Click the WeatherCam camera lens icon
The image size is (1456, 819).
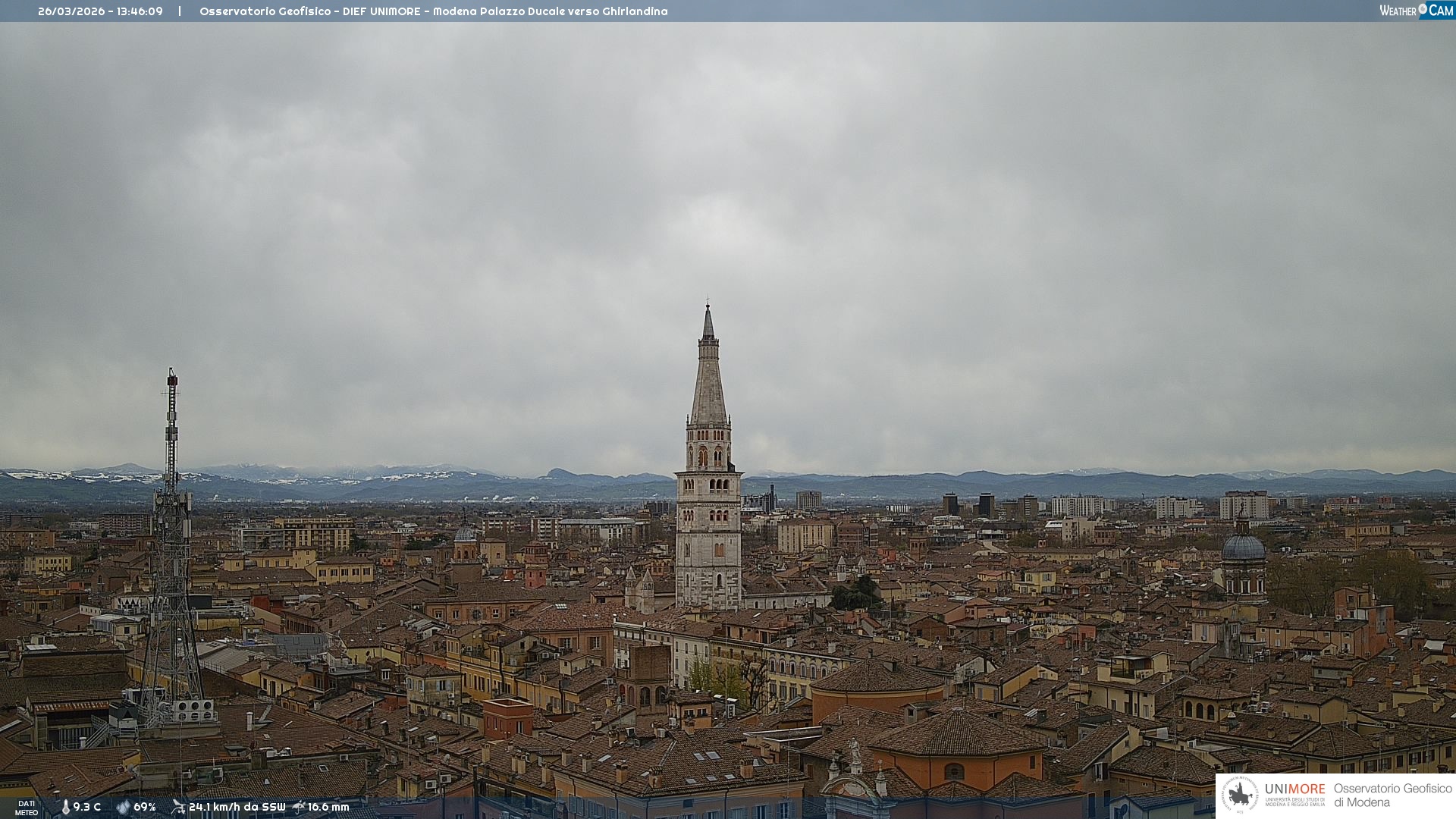click(x=1423, y=9)
